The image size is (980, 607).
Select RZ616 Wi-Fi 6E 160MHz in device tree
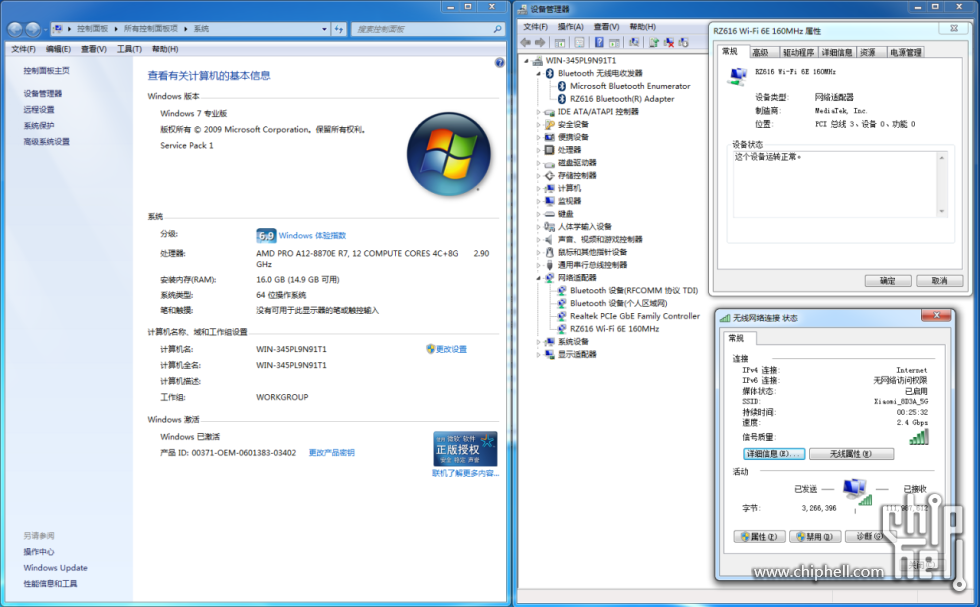614,329
